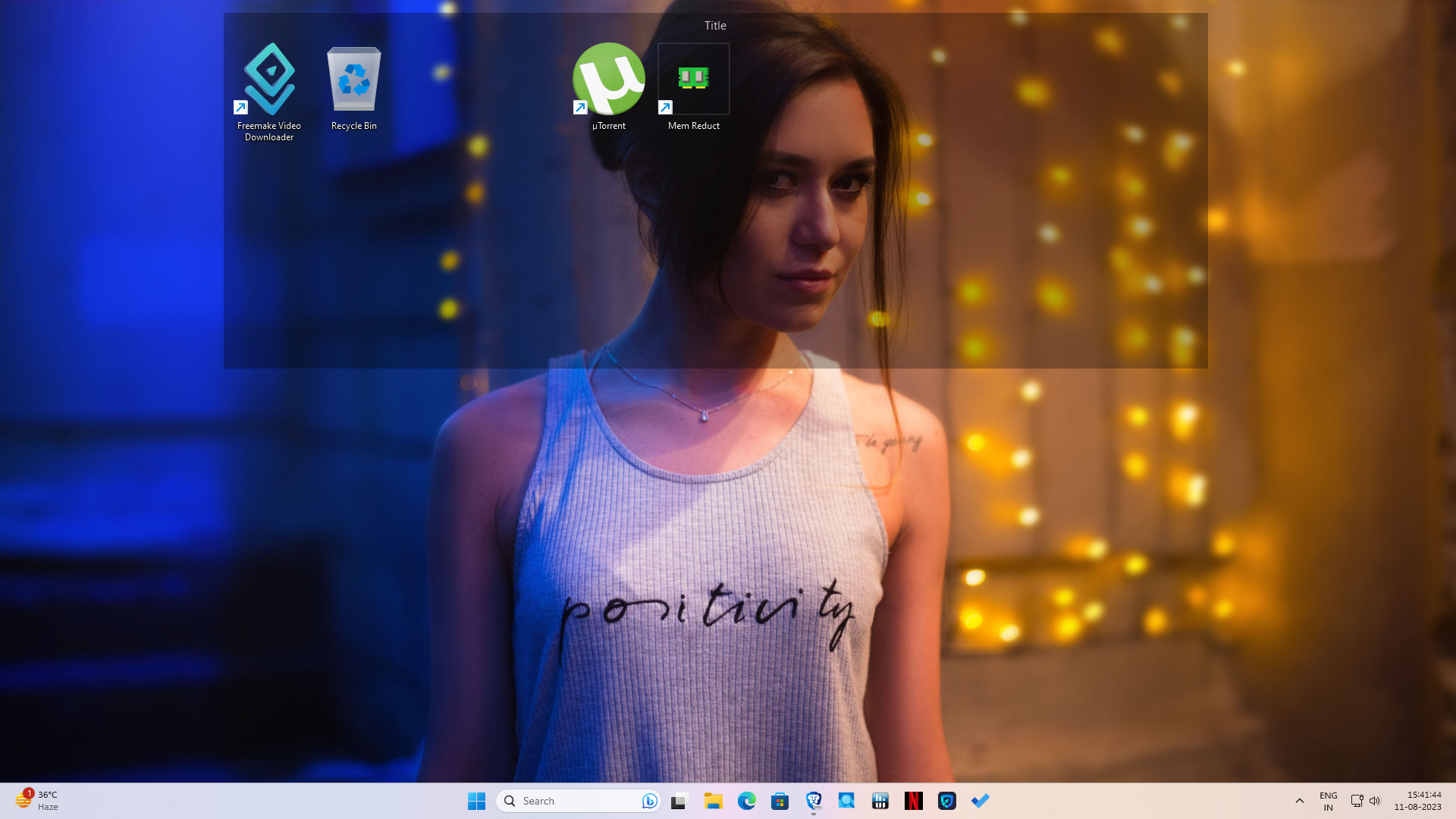Click the network status tray icon
The height and width of the screenshot is (819, 1456).
pos(1357,801)
